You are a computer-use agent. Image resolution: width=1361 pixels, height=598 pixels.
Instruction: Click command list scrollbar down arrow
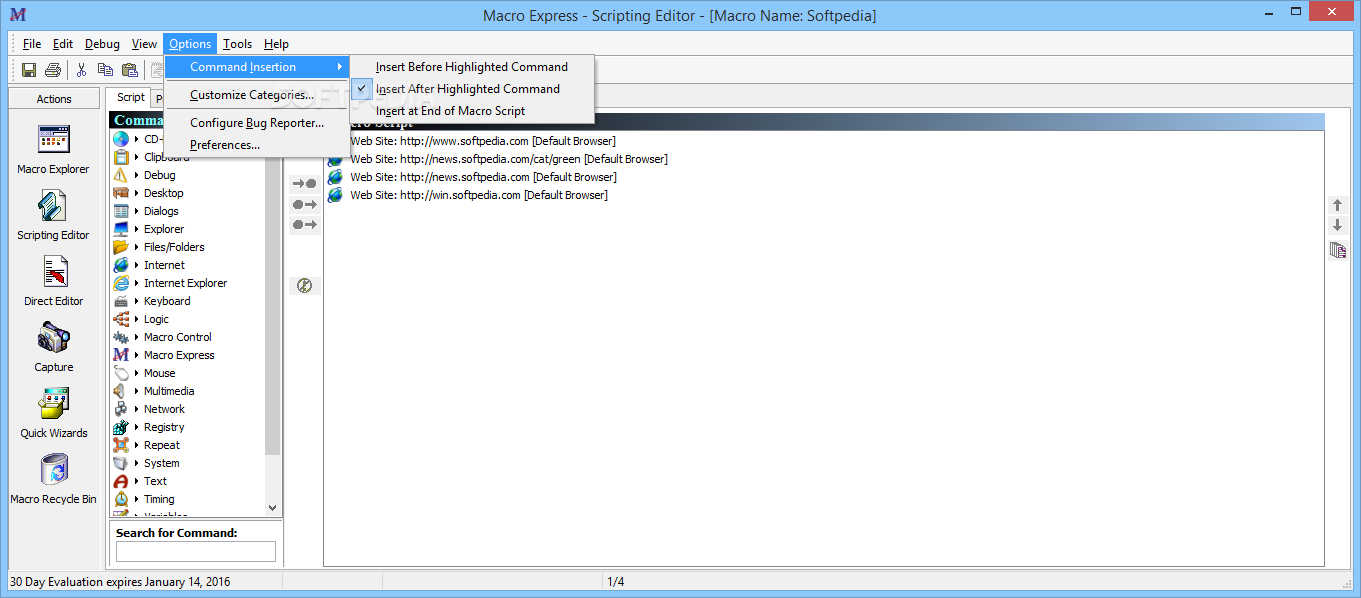click(273, 508)
